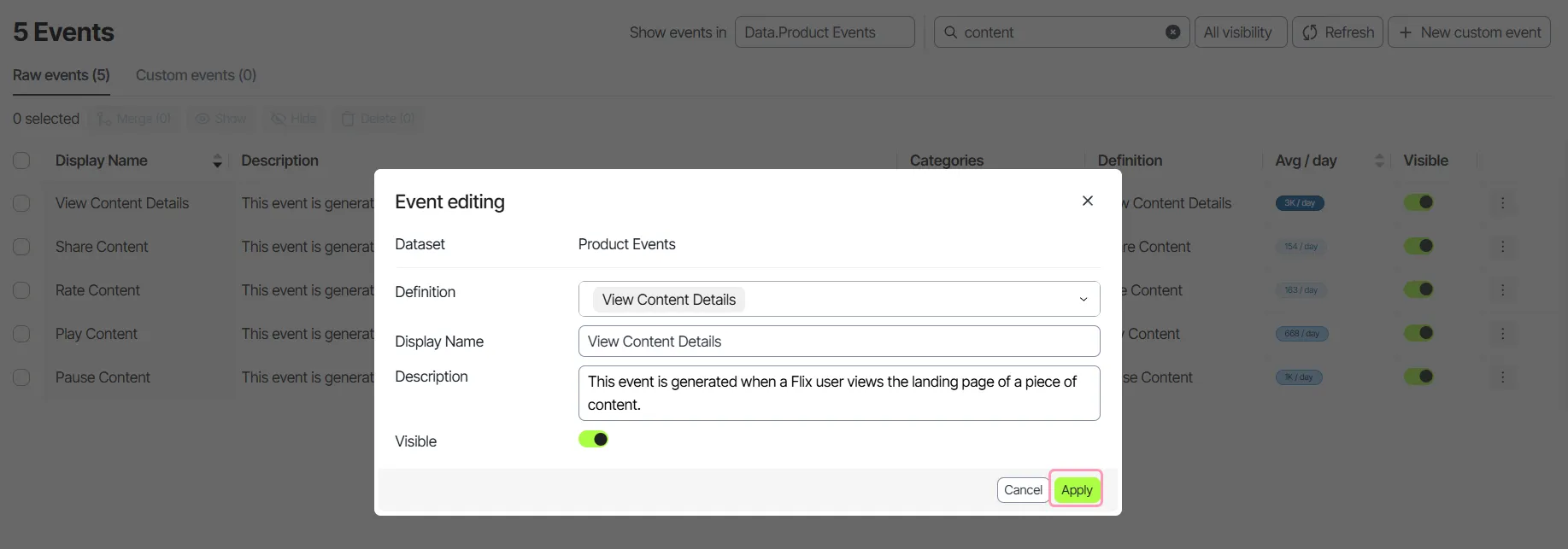Click the 163 / day badge
The width and height of the screenshot is (1568, 549).
coord(1301,290)
